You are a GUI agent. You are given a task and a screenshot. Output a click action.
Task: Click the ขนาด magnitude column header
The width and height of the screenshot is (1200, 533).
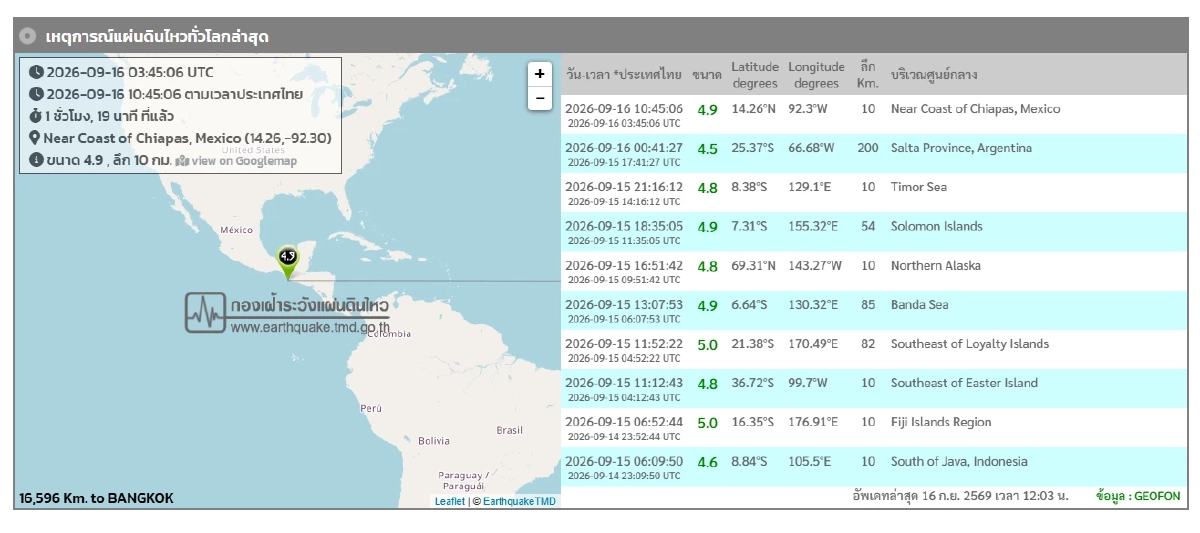(x=707, y=75)
